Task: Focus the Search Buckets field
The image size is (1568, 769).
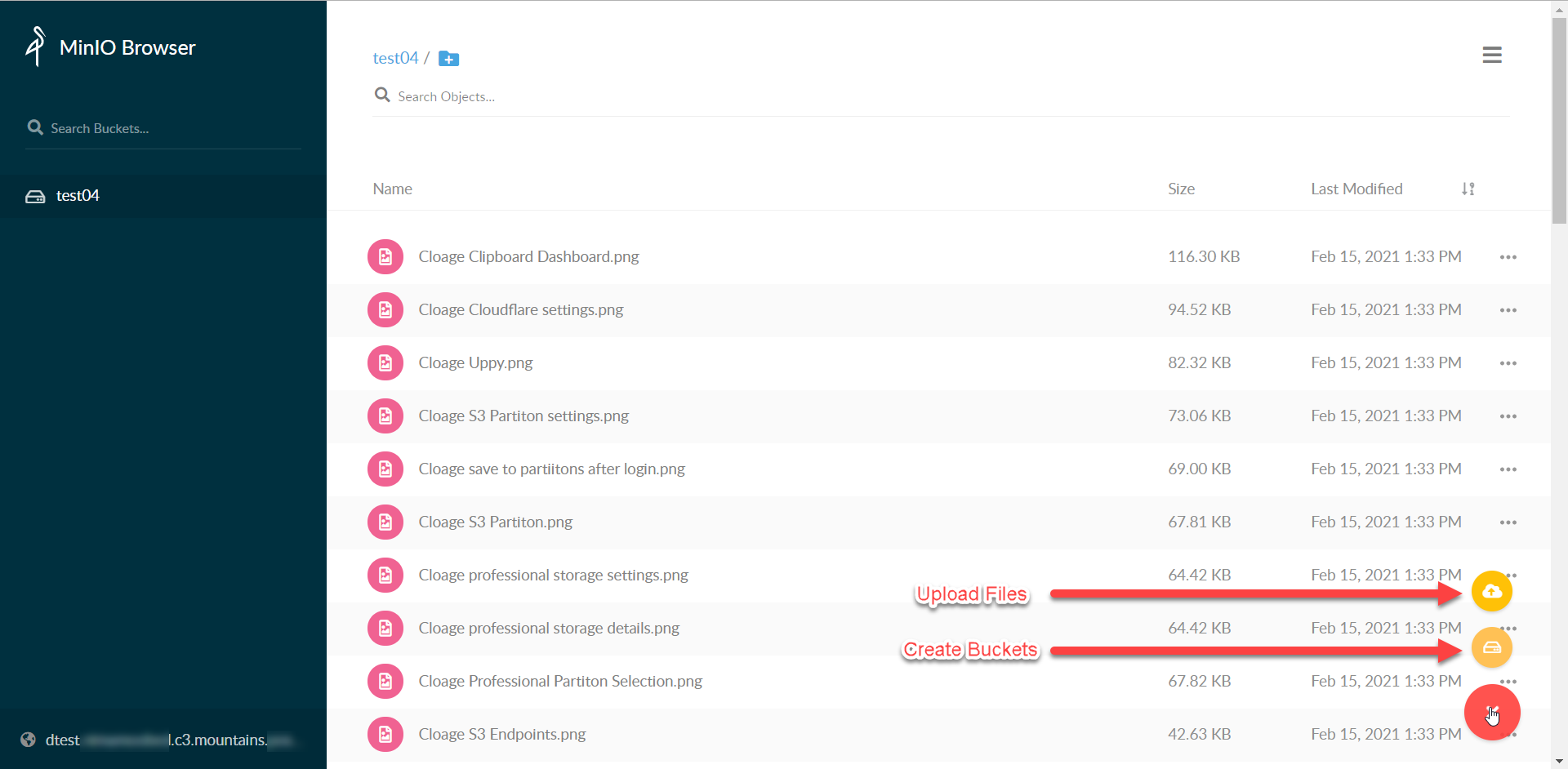Action: 163,128
